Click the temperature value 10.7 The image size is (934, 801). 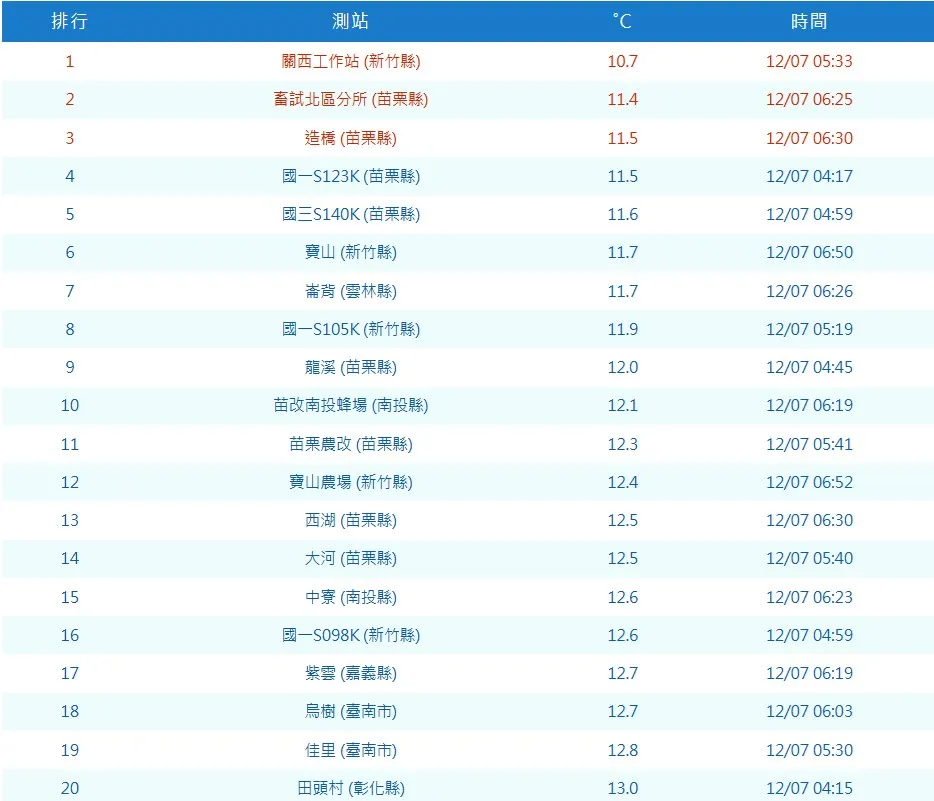point(621,61)
